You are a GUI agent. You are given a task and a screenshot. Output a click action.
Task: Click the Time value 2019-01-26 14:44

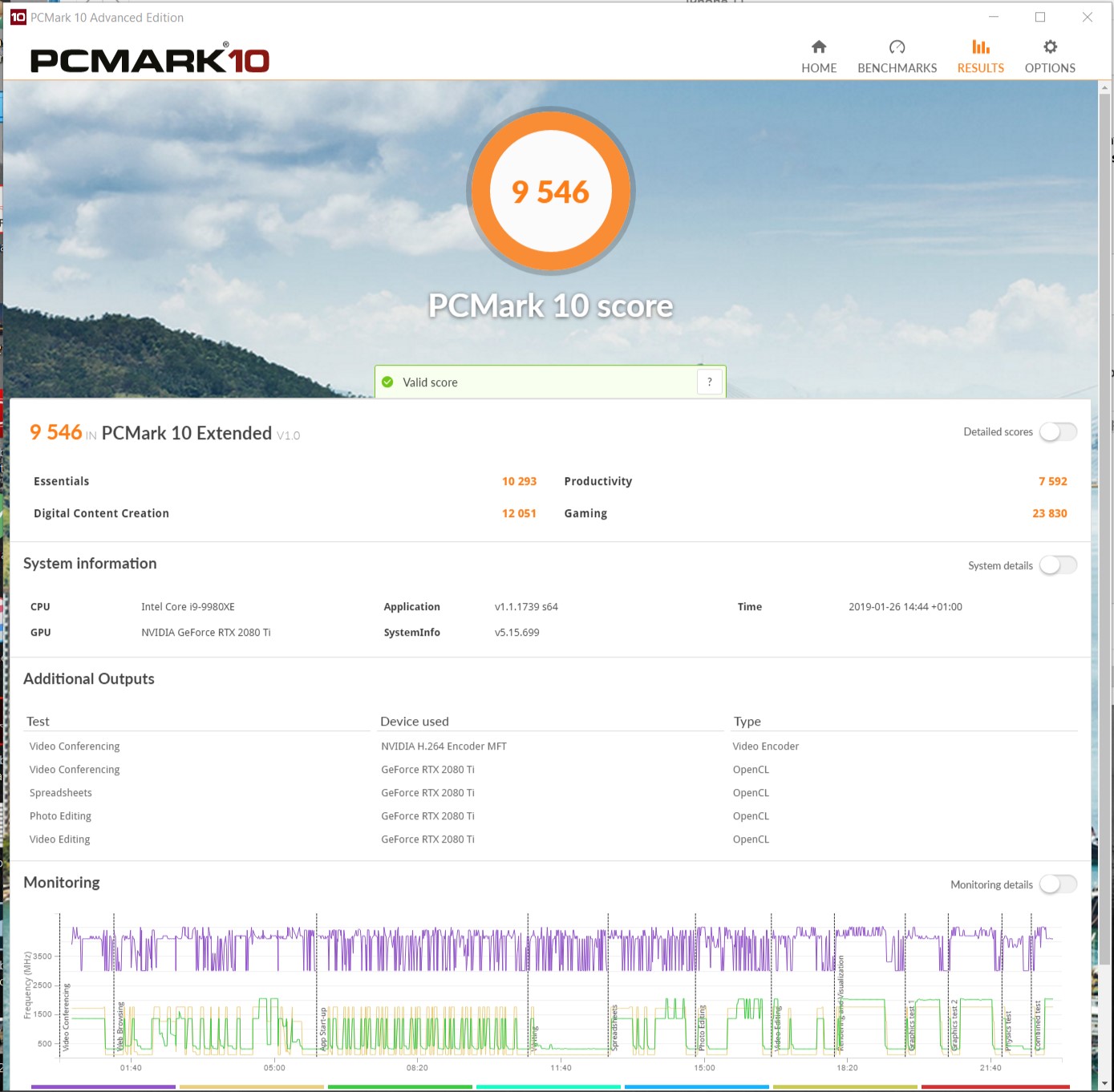pyautogui.click(x=905, y=607)
